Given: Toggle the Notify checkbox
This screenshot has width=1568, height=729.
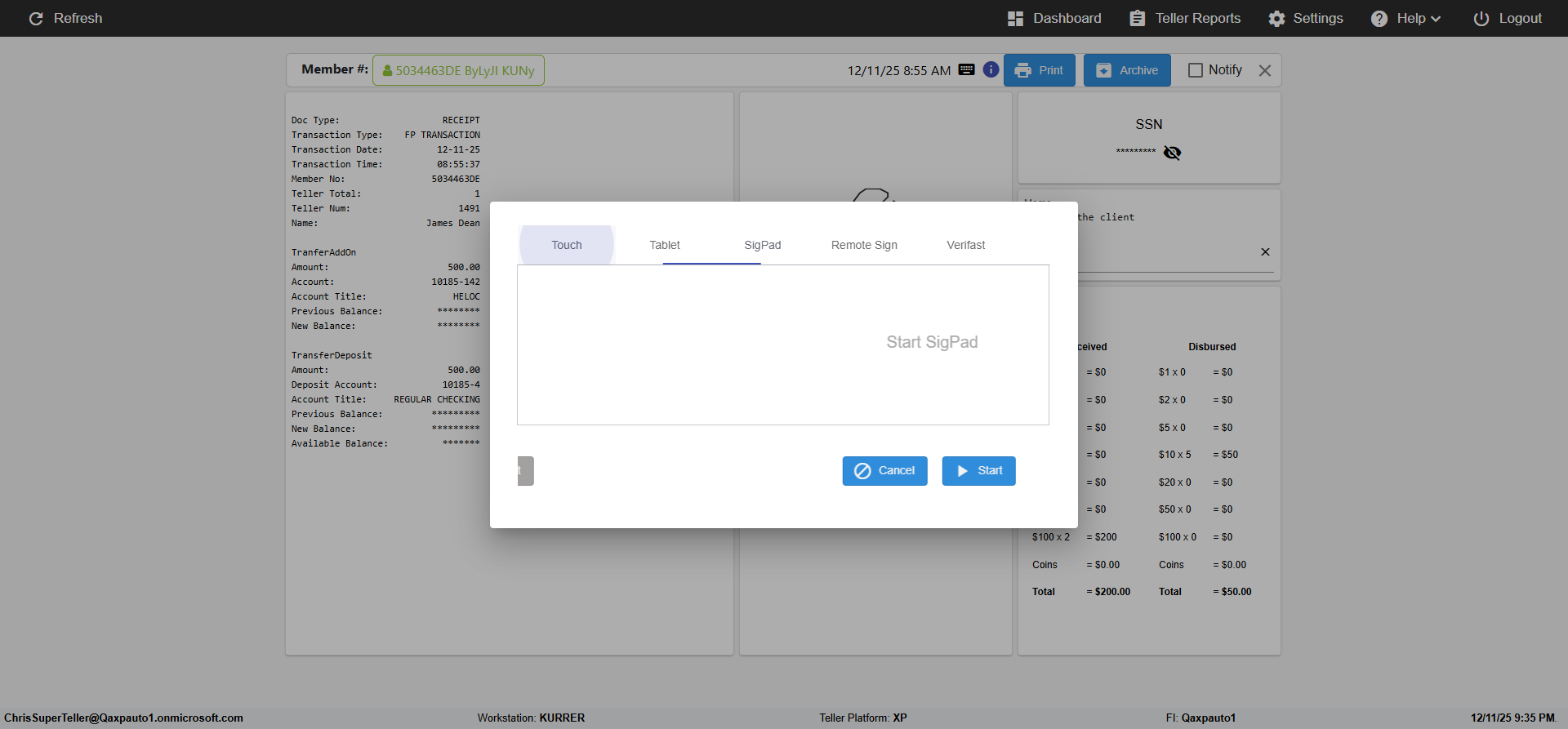Looking at the screenshot, I should pyautogui.click(x=1196, y=70).
